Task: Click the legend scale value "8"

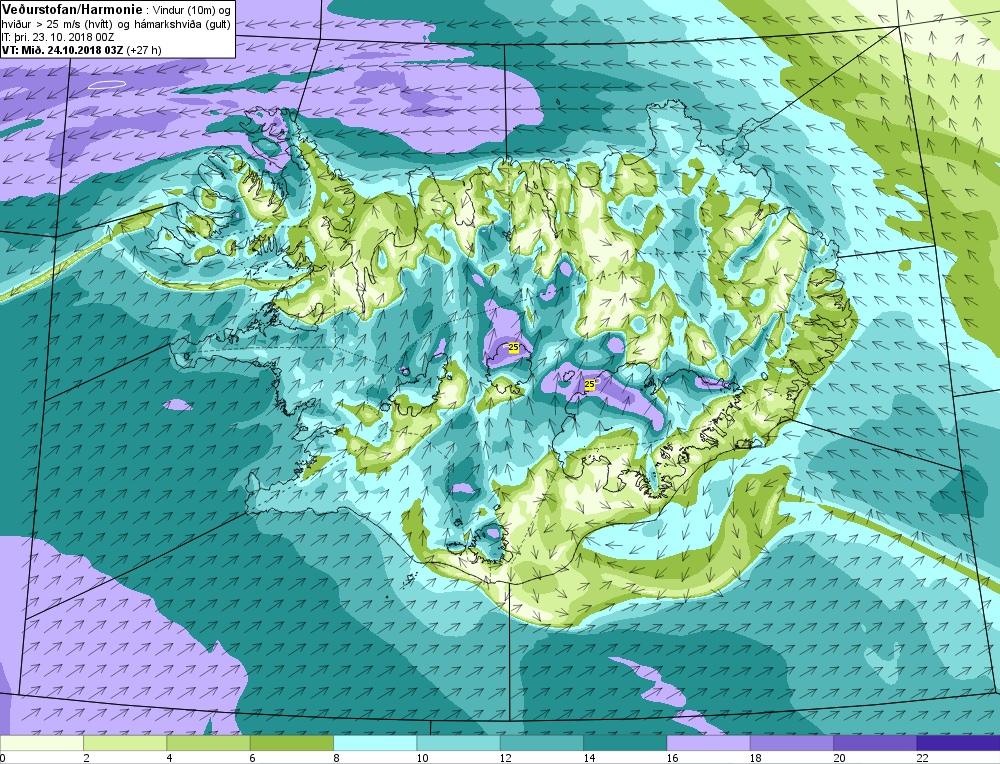Action: point(336,758)
